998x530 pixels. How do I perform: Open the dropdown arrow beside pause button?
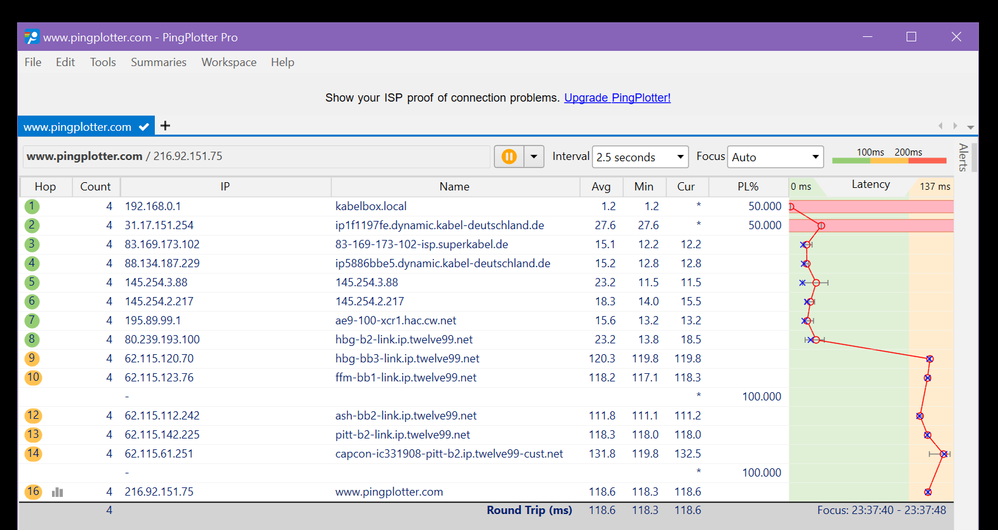tap(533, 157)
